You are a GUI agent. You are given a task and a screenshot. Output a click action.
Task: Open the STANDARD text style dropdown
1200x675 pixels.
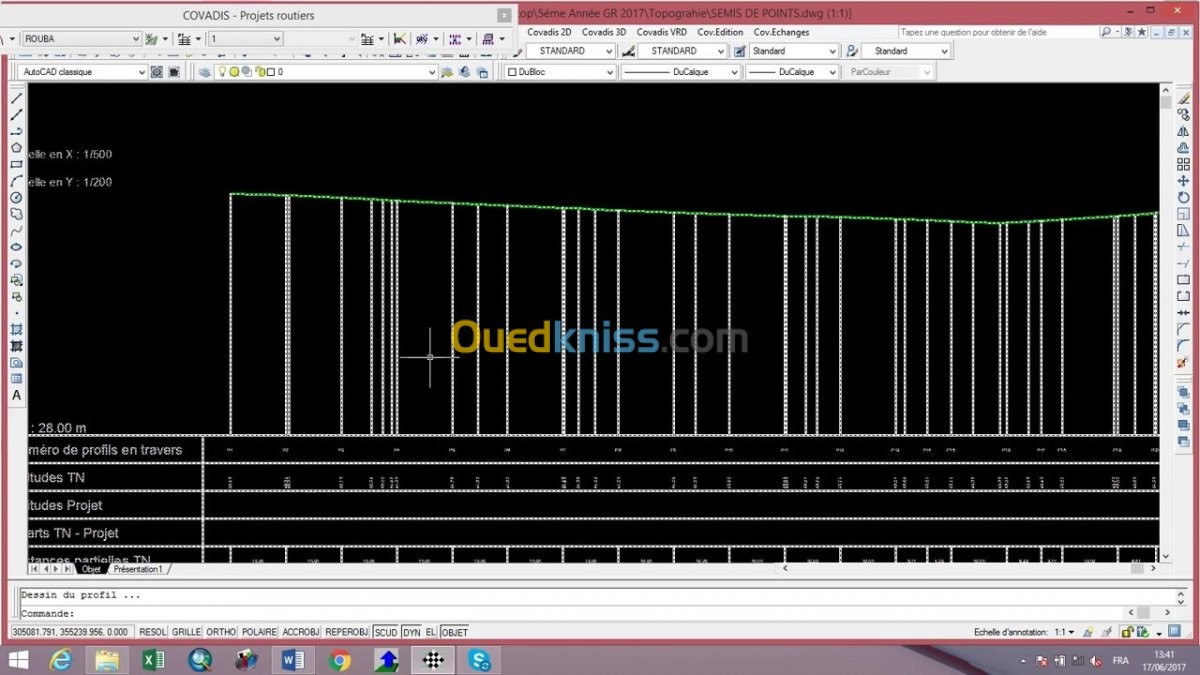coord(570,51)
